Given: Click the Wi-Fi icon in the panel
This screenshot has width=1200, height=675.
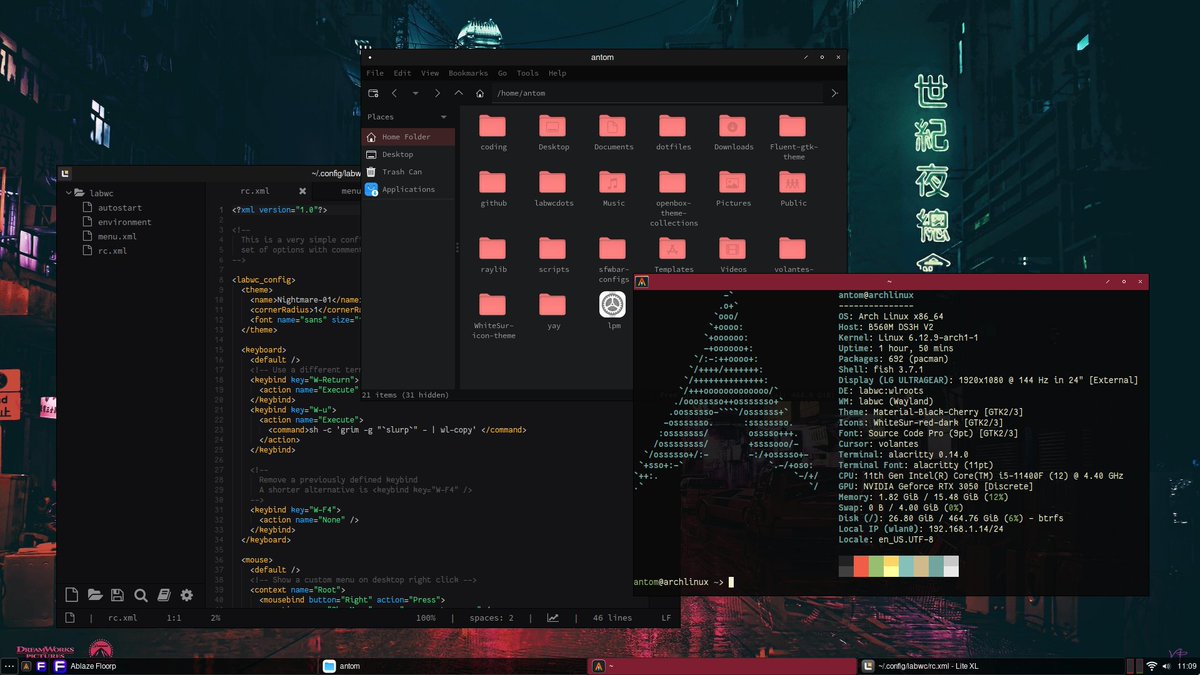Looking at the screenshot, I should [x=1151, y=666].
